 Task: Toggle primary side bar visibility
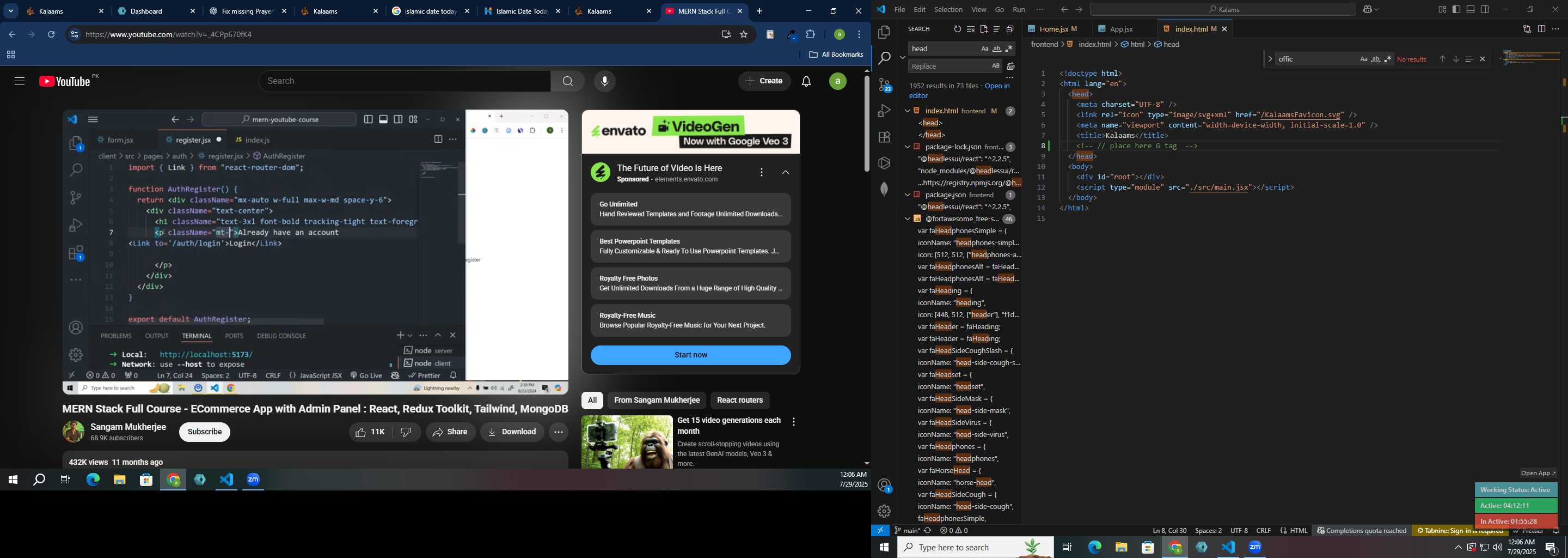[1456, 10]
